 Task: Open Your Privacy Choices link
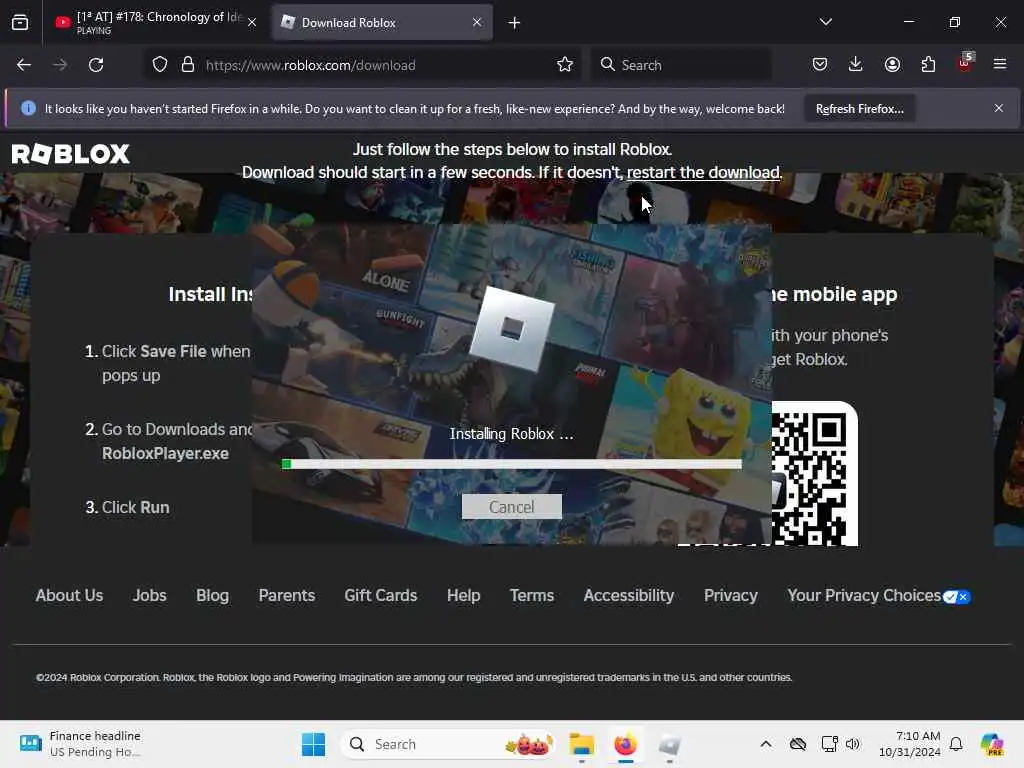click(x=878, y=596)
